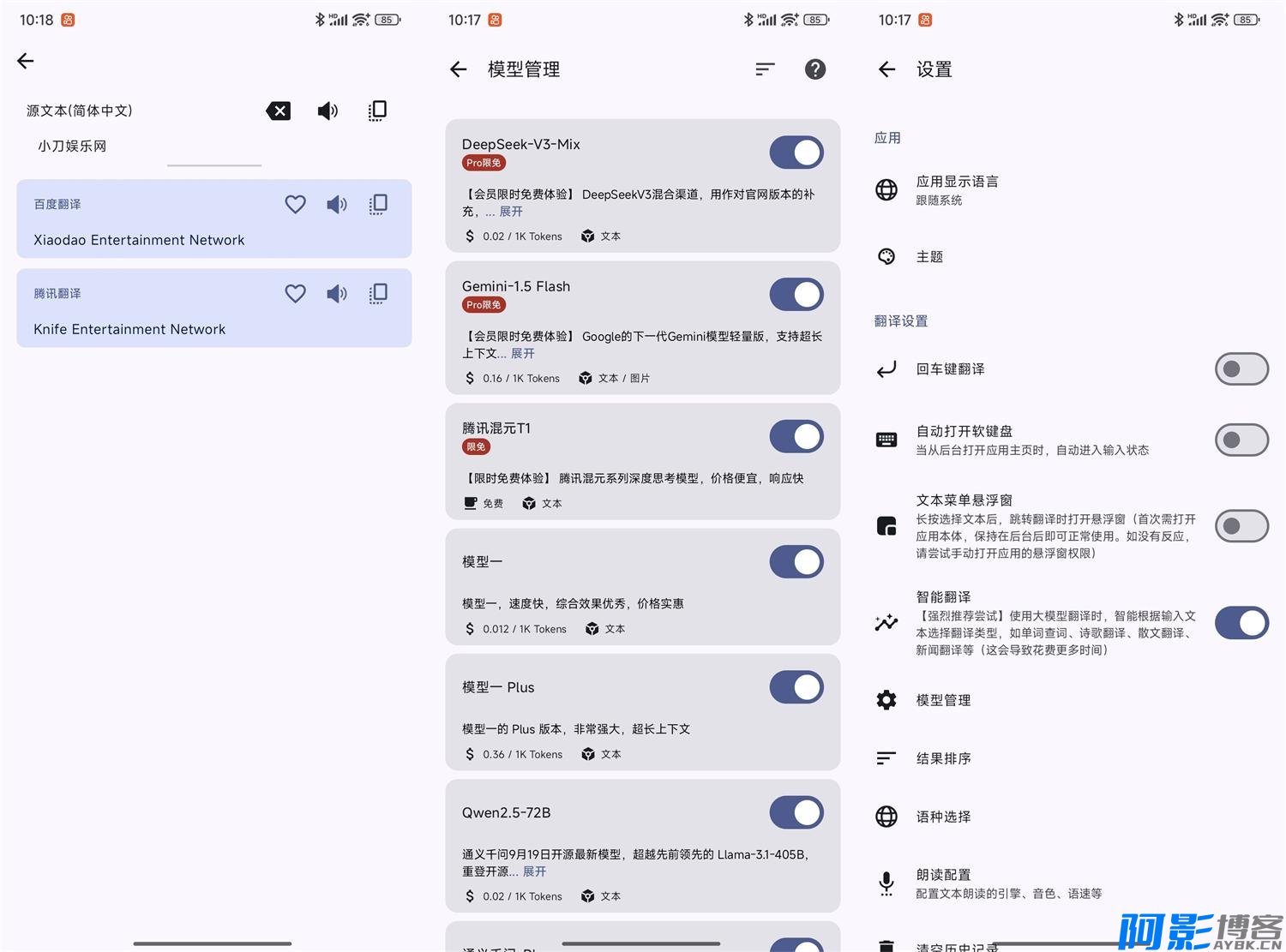Viewport: 1286px width, 952px height.
Task: Click 文本 / 图片 capability label
Action: (624, 379)
